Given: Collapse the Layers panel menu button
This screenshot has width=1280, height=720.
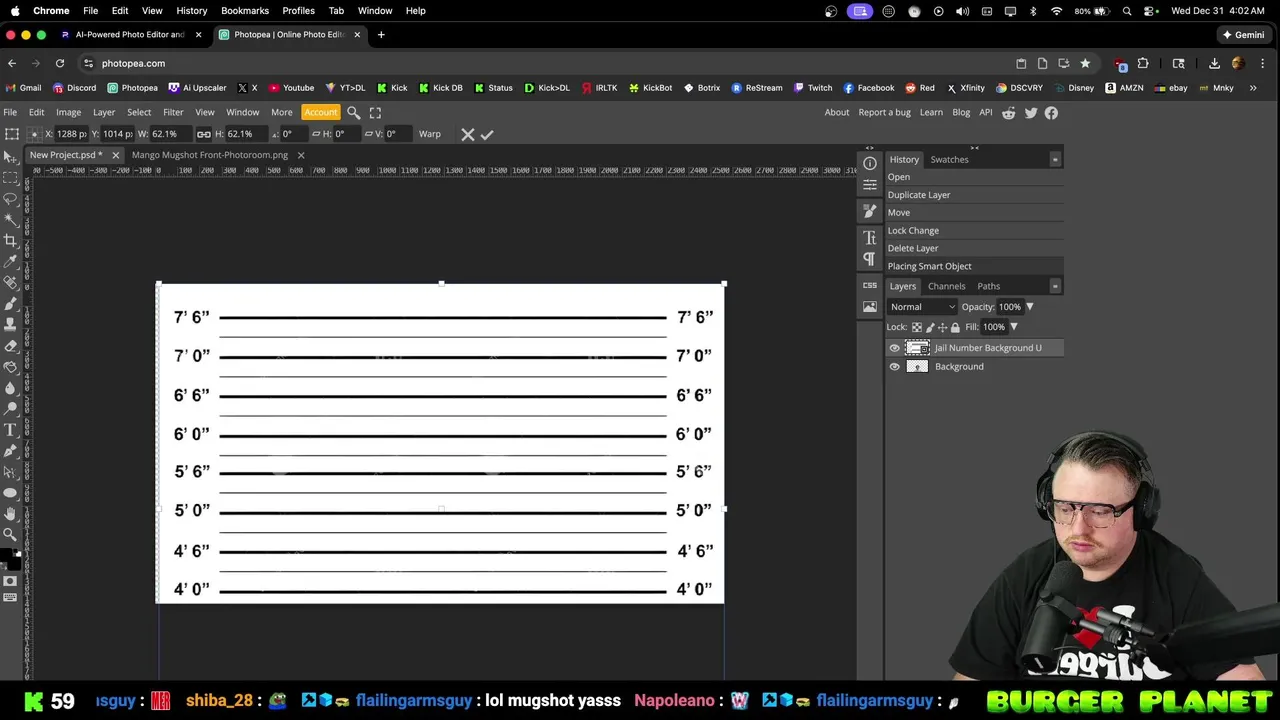Looking at the screenshot, I should 1054,286.
